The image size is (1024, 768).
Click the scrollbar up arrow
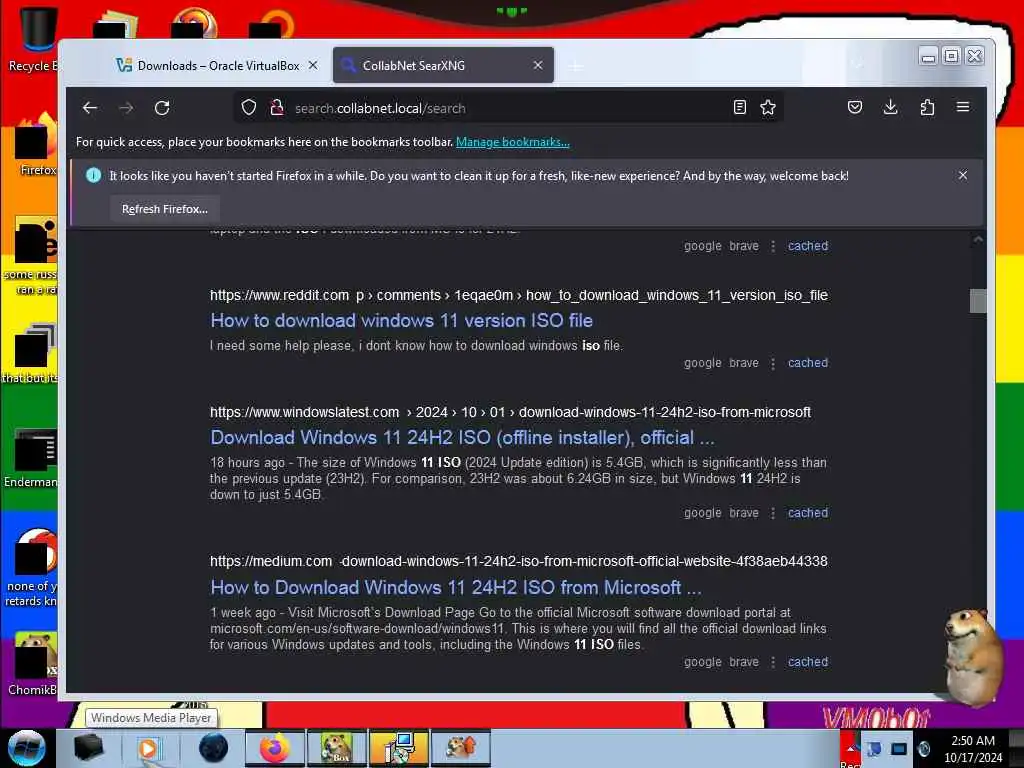(978, 240)
